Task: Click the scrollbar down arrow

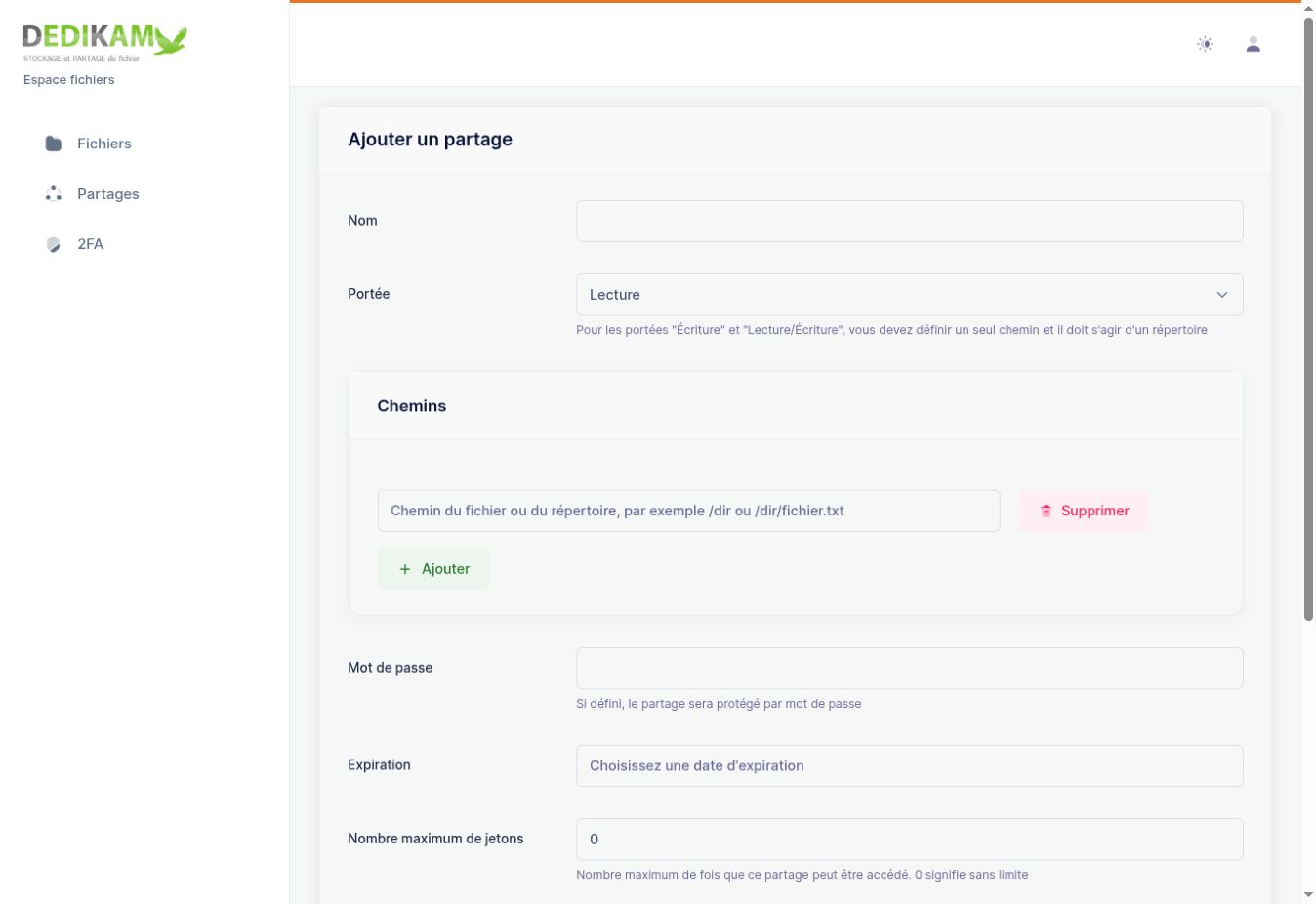Action: [x=1308, y=894]
